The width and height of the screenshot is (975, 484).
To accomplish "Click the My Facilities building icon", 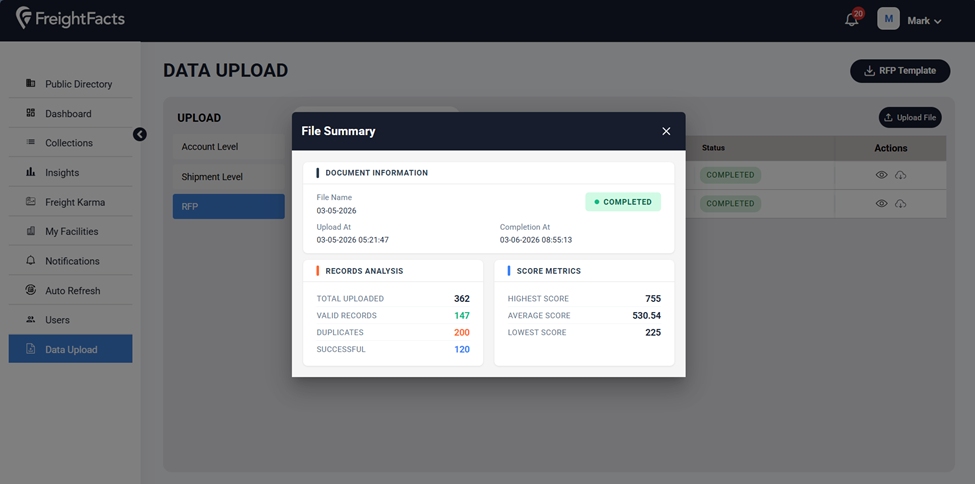I will 30,231.
